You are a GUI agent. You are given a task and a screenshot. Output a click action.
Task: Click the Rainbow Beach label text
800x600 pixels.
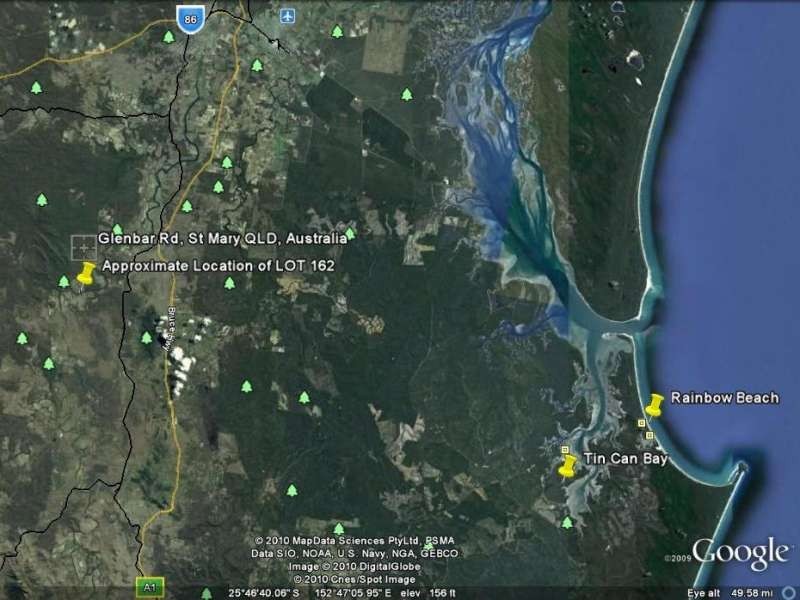click(725, 396)
